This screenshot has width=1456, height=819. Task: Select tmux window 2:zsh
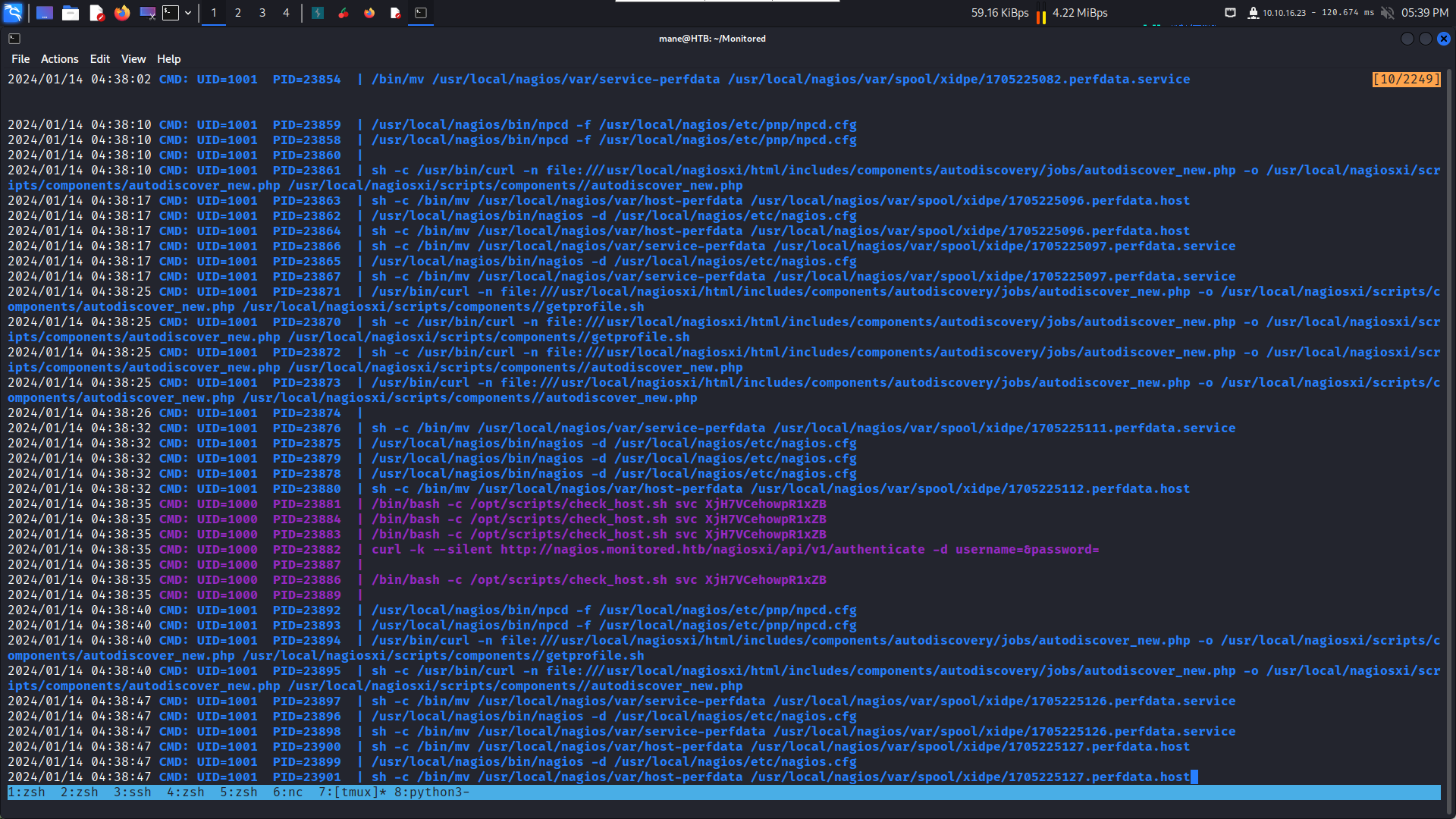click(x=80, y=792)
